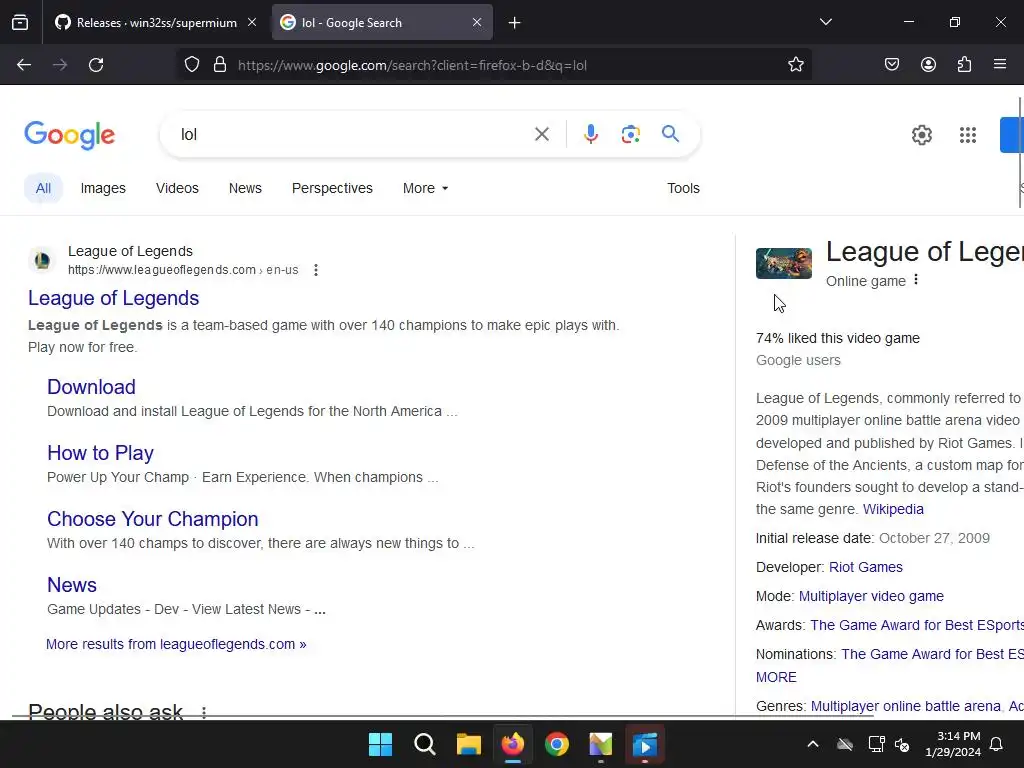1024x768 pixels.
Task: Close the Releases supermium tab
Action: pyautogui.click(x=252, y=22)
